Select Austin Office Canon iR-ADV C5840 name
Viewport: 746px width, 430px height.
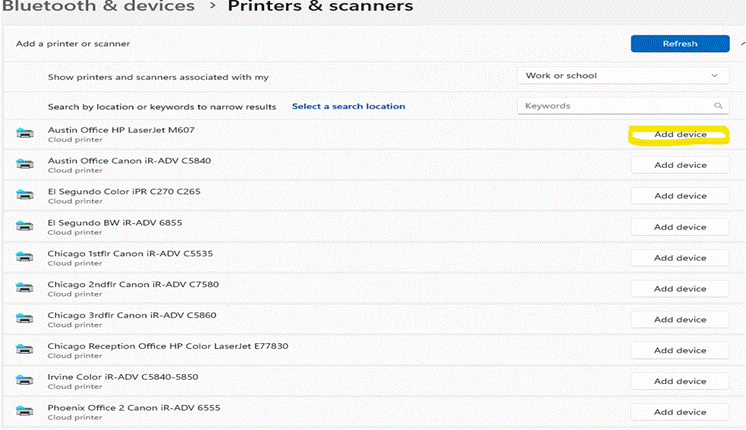[129, 160]
